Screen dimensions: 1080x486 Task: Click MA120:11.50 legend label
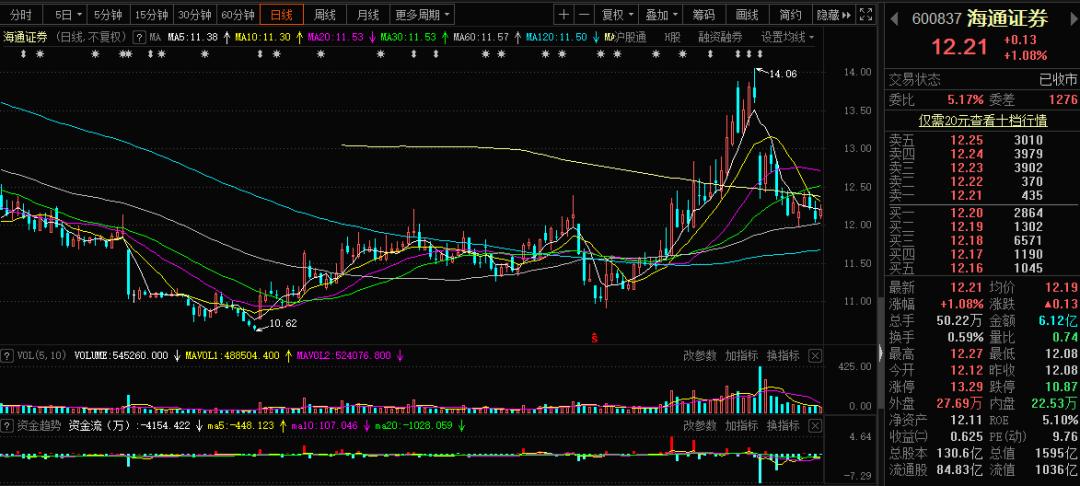(x=557, y=37)
